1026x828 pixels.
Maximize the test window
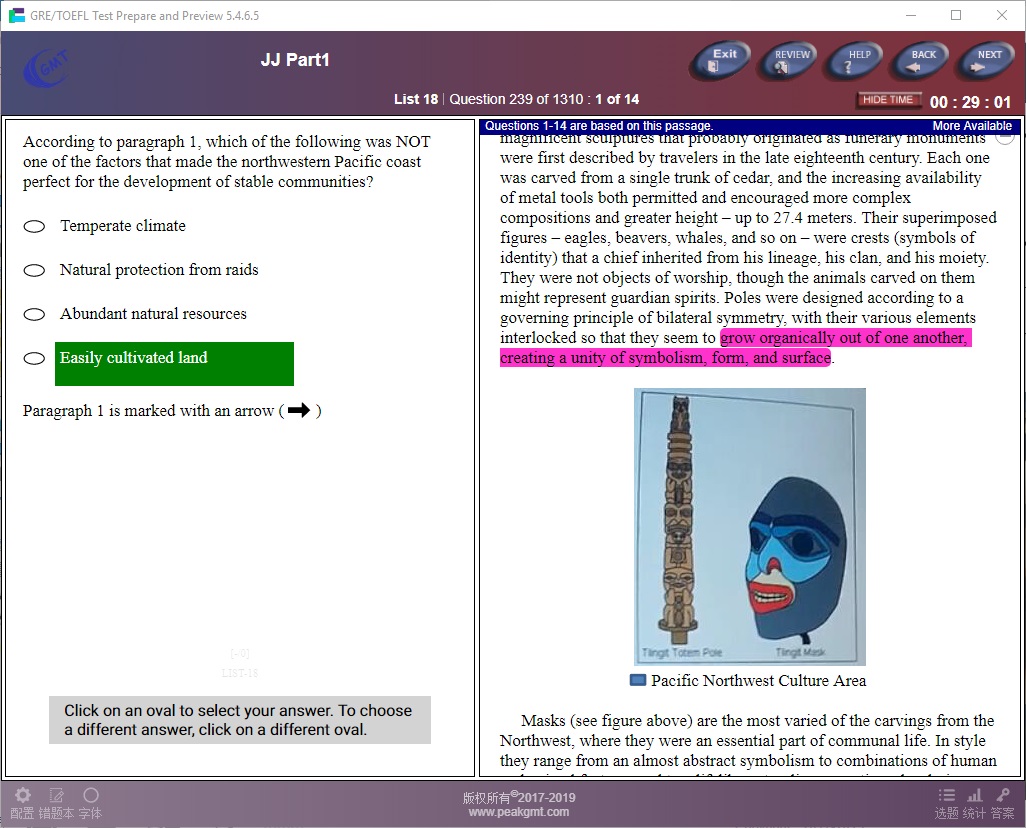pyautogui.click(x=956, y=15)
